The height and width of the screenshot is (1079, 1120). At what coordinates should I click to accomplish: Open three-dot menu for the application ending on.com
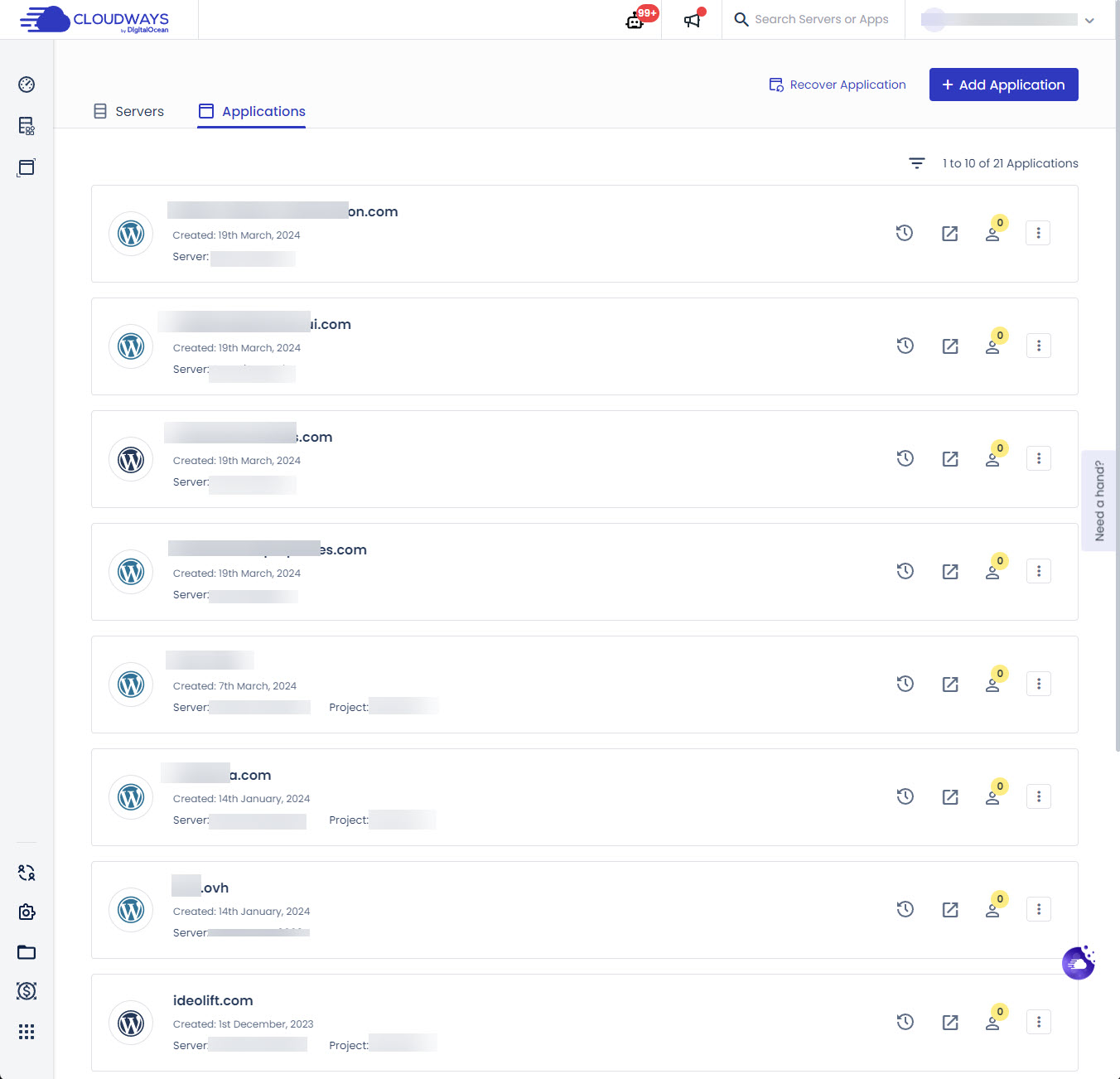(1039, 233)
